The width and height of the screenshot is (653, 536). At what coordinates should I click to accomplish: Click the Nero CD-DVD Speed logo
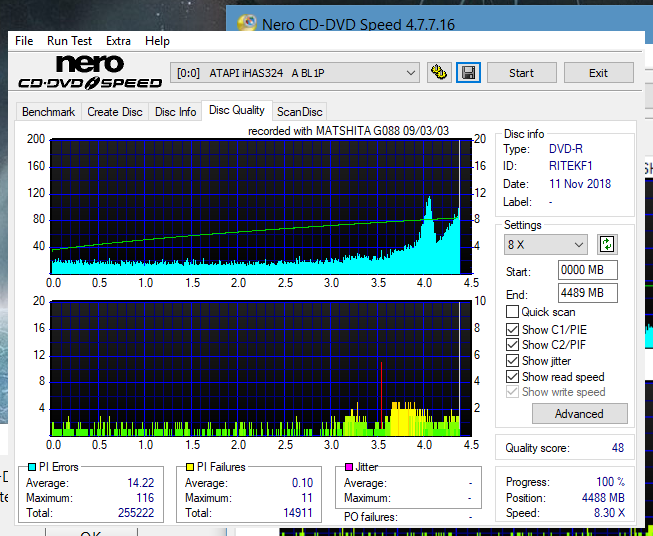point(90,72)
